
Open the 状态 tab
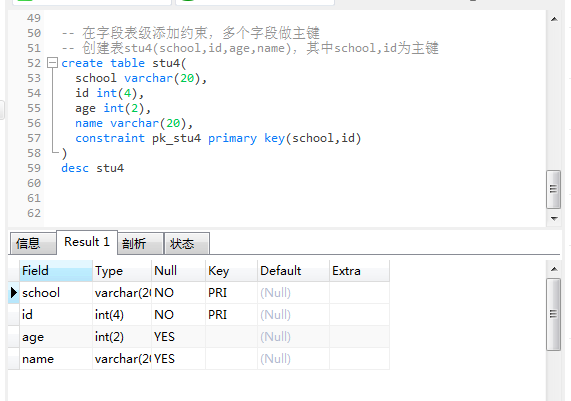coord(187,243)
